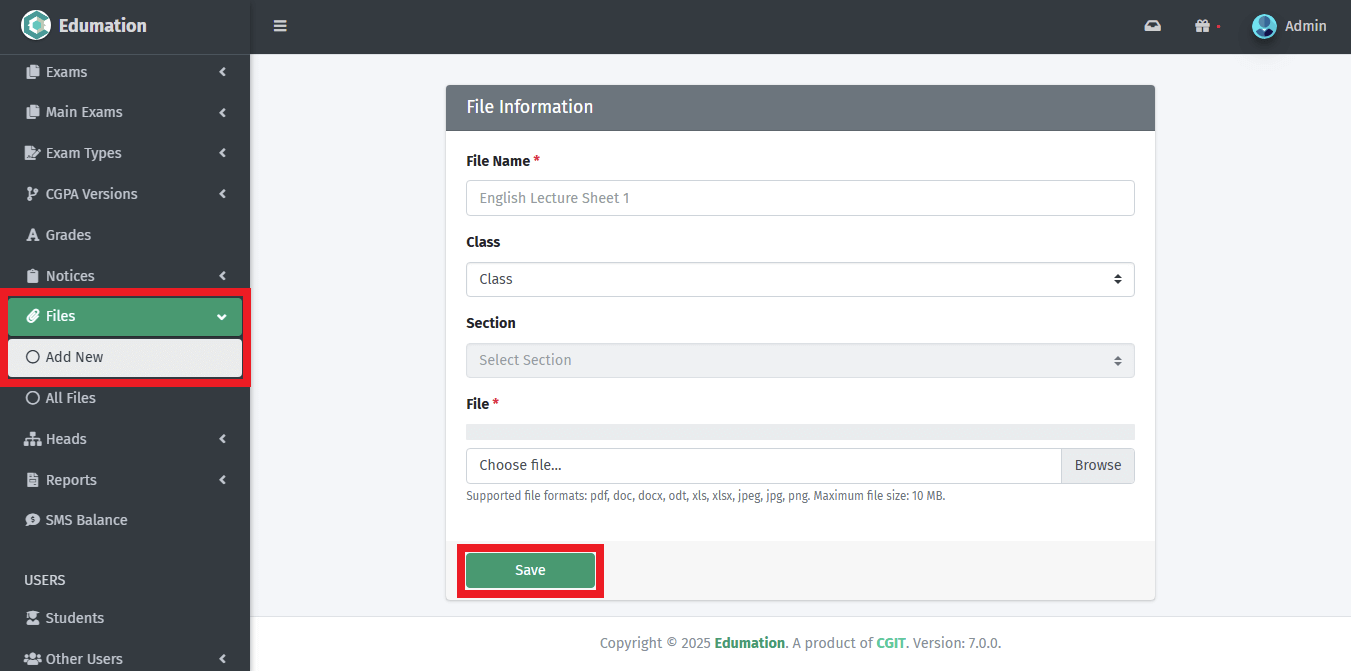This screenshot has height=671, width=1351.
Task: Expand the Notices chevron
Action: [222, 276]
